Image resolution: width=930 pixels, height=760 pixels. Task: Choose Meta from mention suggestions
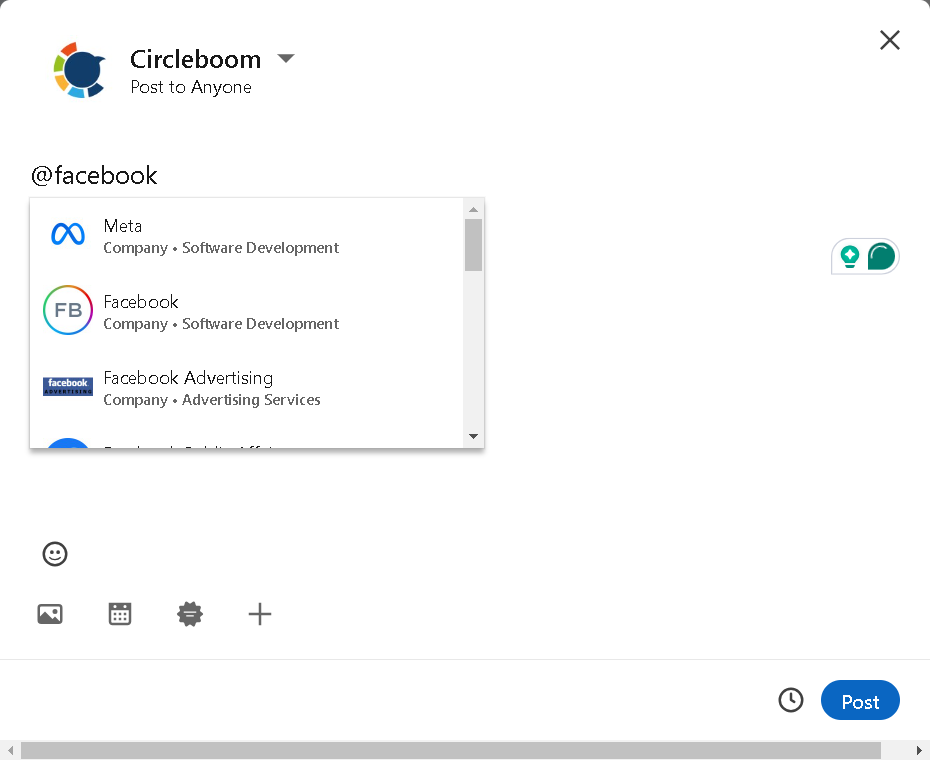click(246, 236)
